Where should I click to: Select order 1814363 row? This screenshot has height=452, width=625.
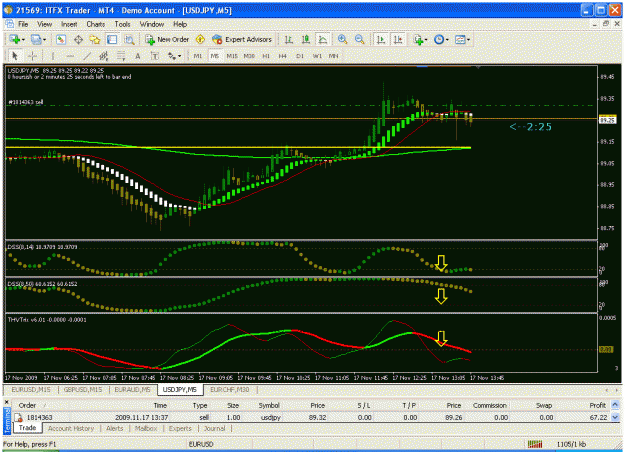click(310, 417)
